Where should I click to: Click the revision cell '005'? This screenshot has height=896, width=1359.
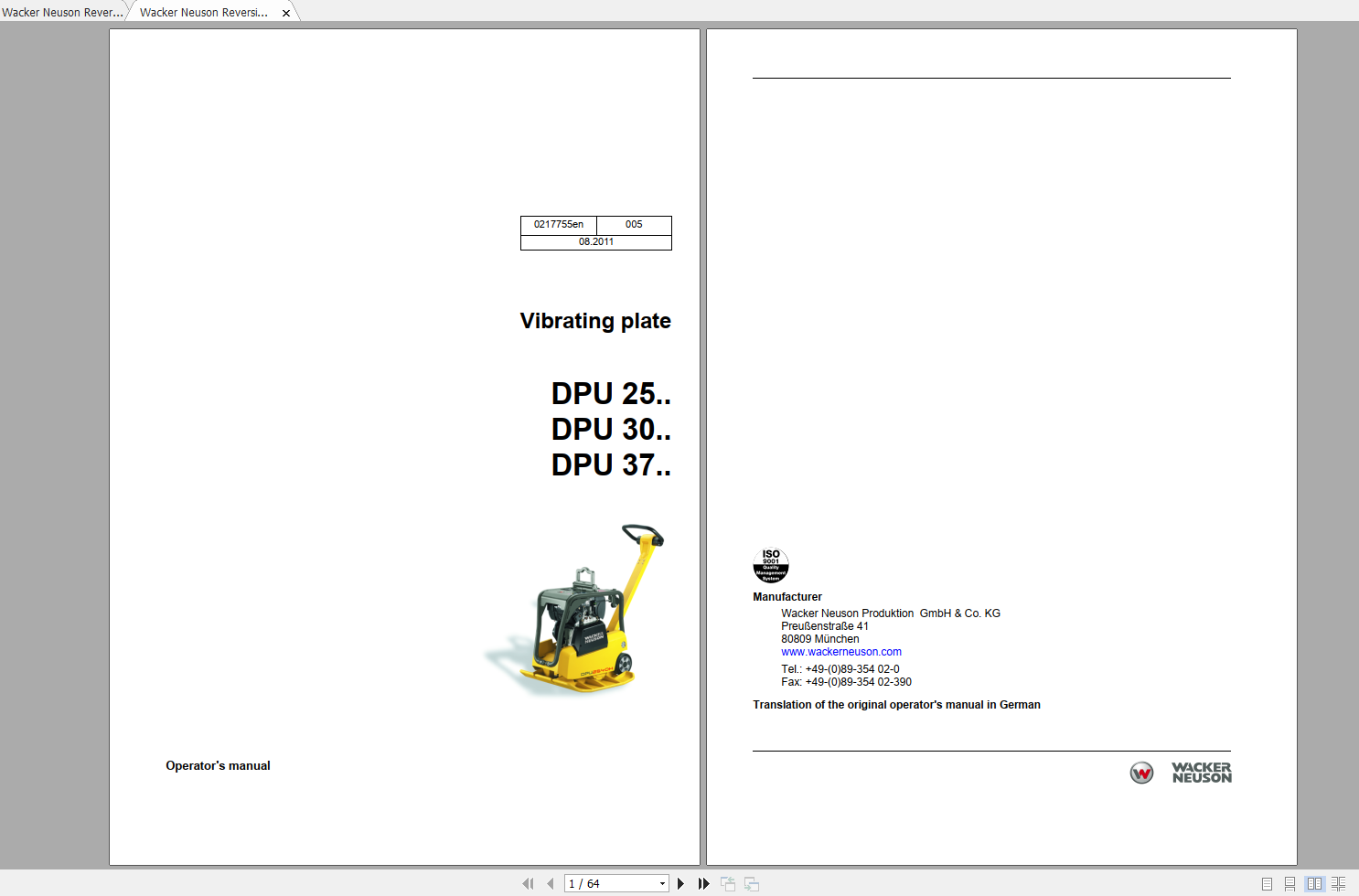click(x=634, y=224)
